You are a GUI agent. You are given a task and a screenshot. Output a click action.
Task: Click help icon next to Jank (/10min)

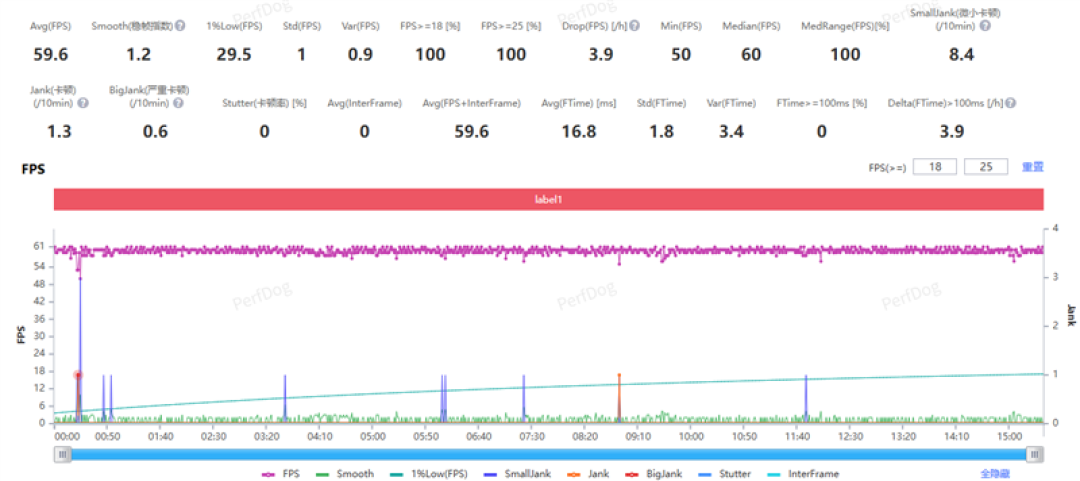click(x=83, y=103)
